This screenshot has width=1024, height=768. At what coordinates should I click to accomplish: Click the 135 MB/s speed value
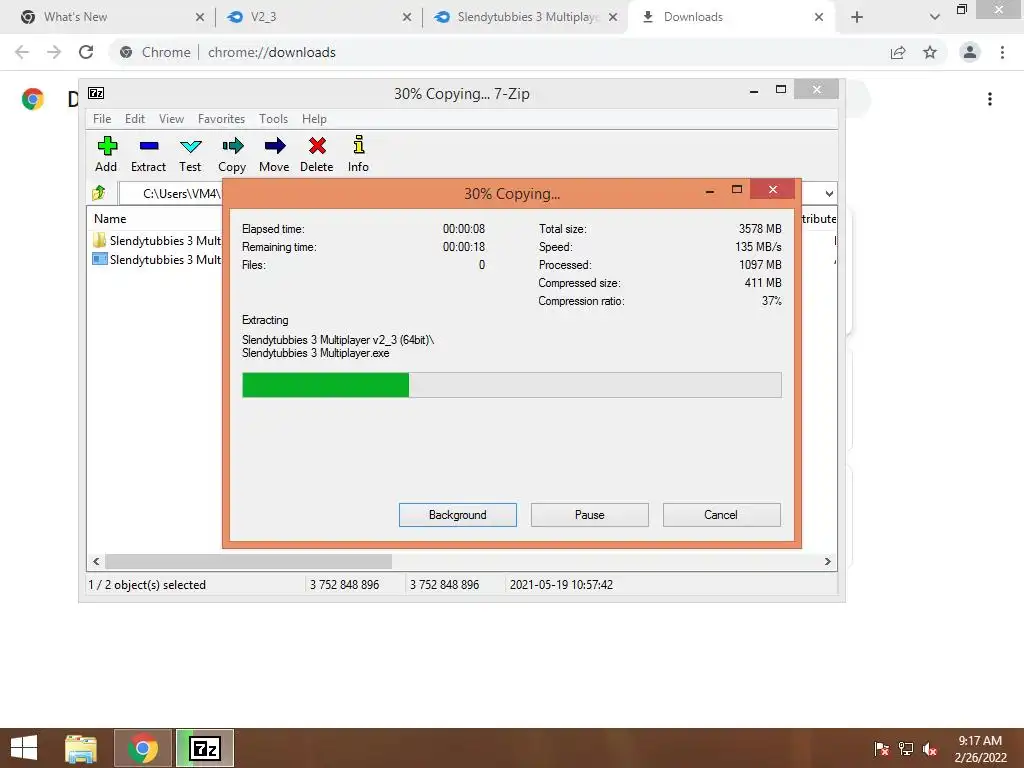point(758,247)
